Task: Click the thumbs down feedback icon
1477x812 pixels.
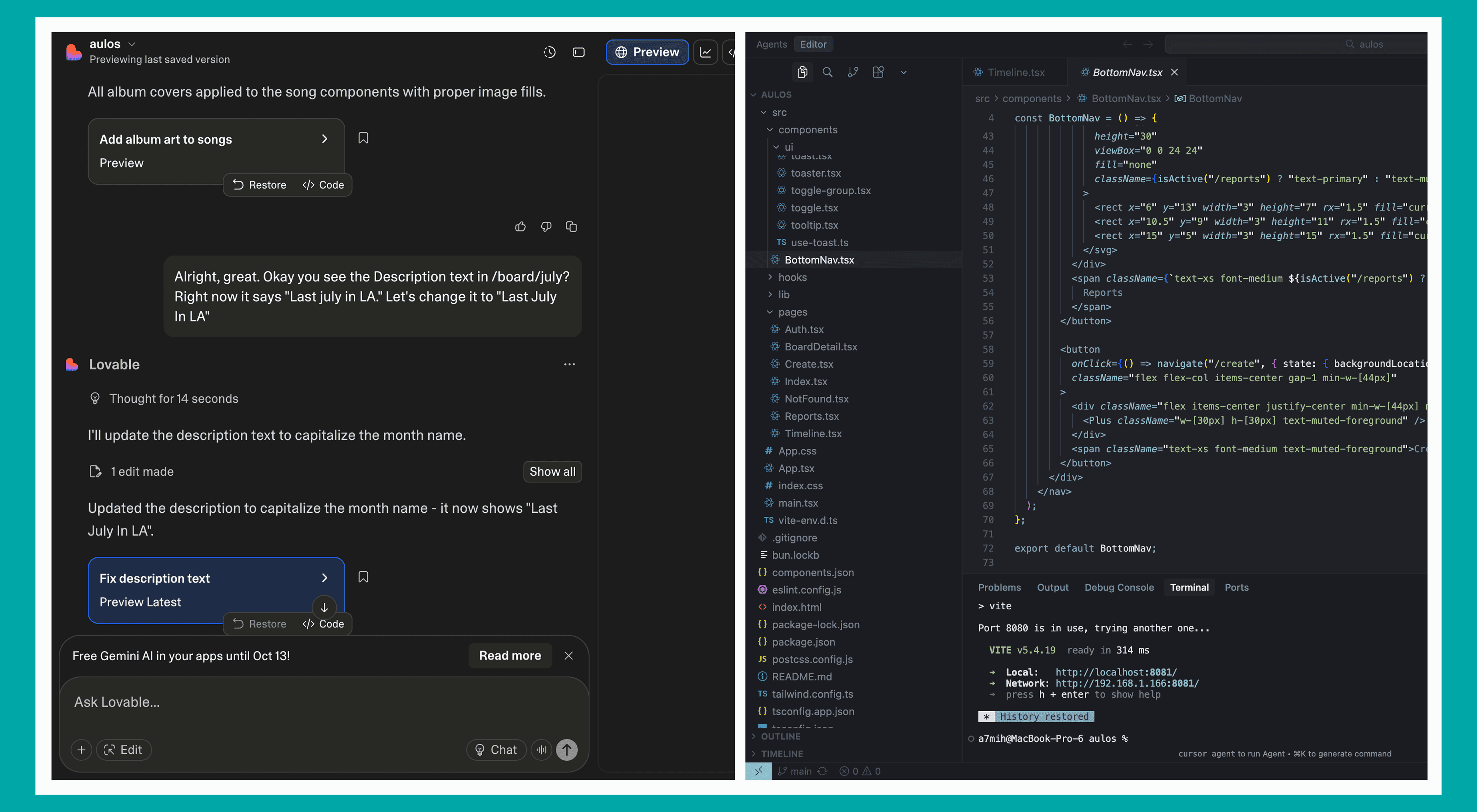Action: coord(546,226)
